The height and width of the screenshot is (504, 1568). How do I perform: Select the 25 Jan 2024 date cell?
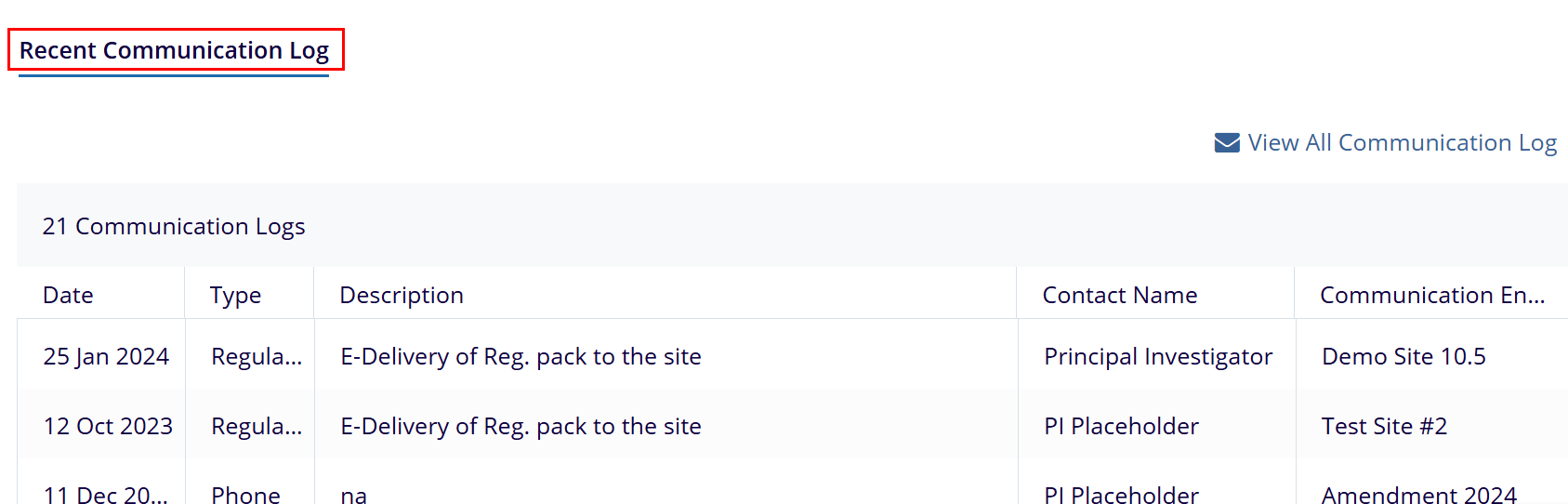click(x=106, y=357)
